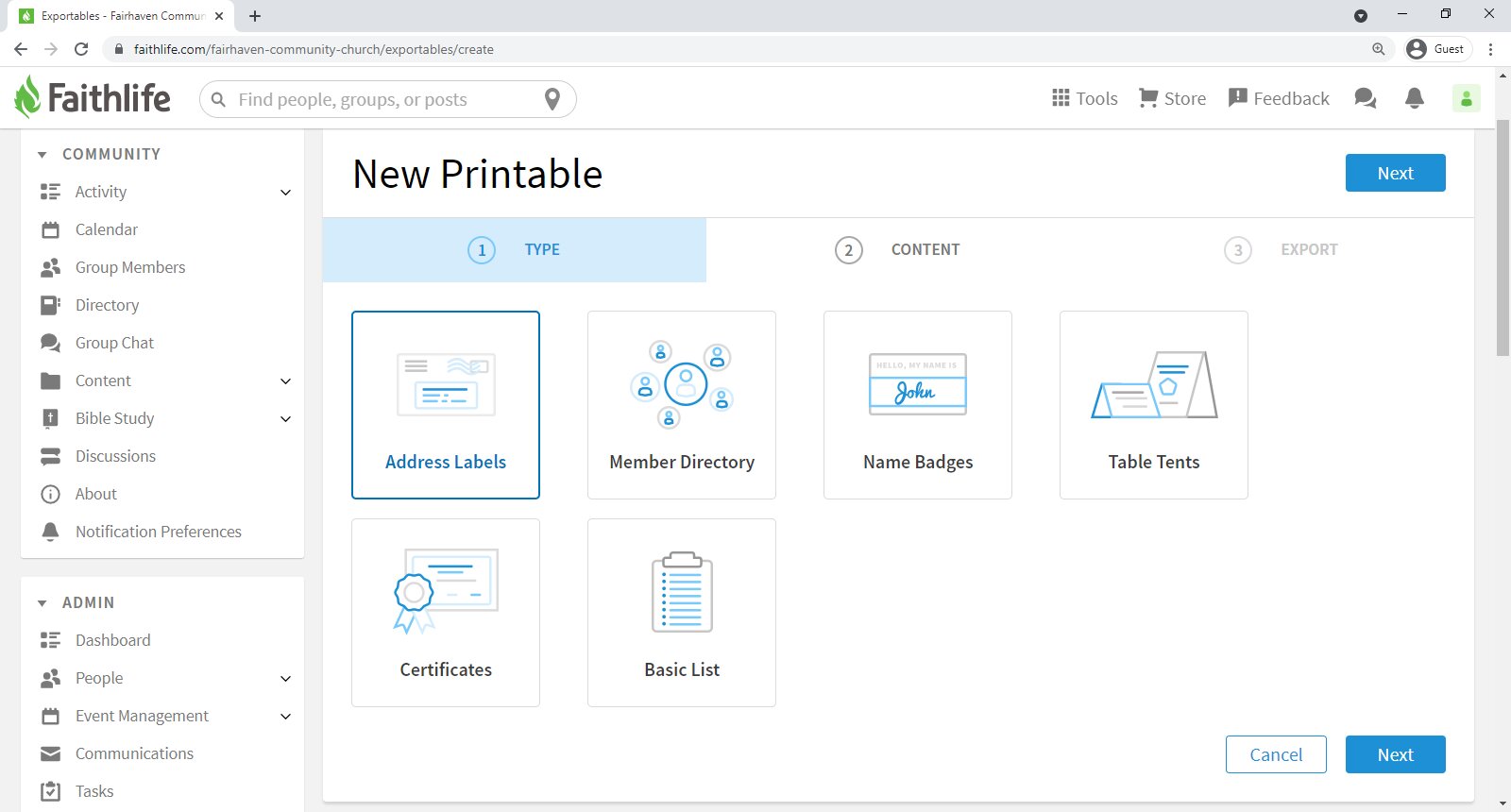This screenshot has width=1511, height=812.
Task: Open the admin Dashboard
Action: tap(112, 640)
